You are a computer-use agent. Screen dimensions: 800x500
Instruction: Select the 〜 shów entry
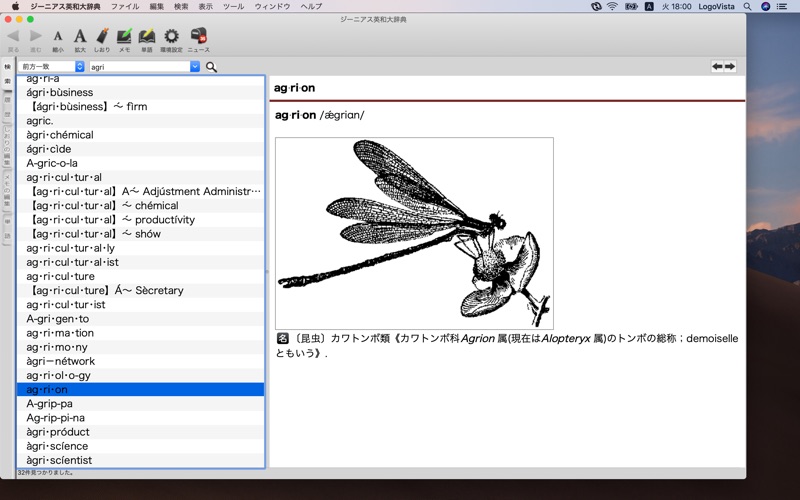(140, 234)
